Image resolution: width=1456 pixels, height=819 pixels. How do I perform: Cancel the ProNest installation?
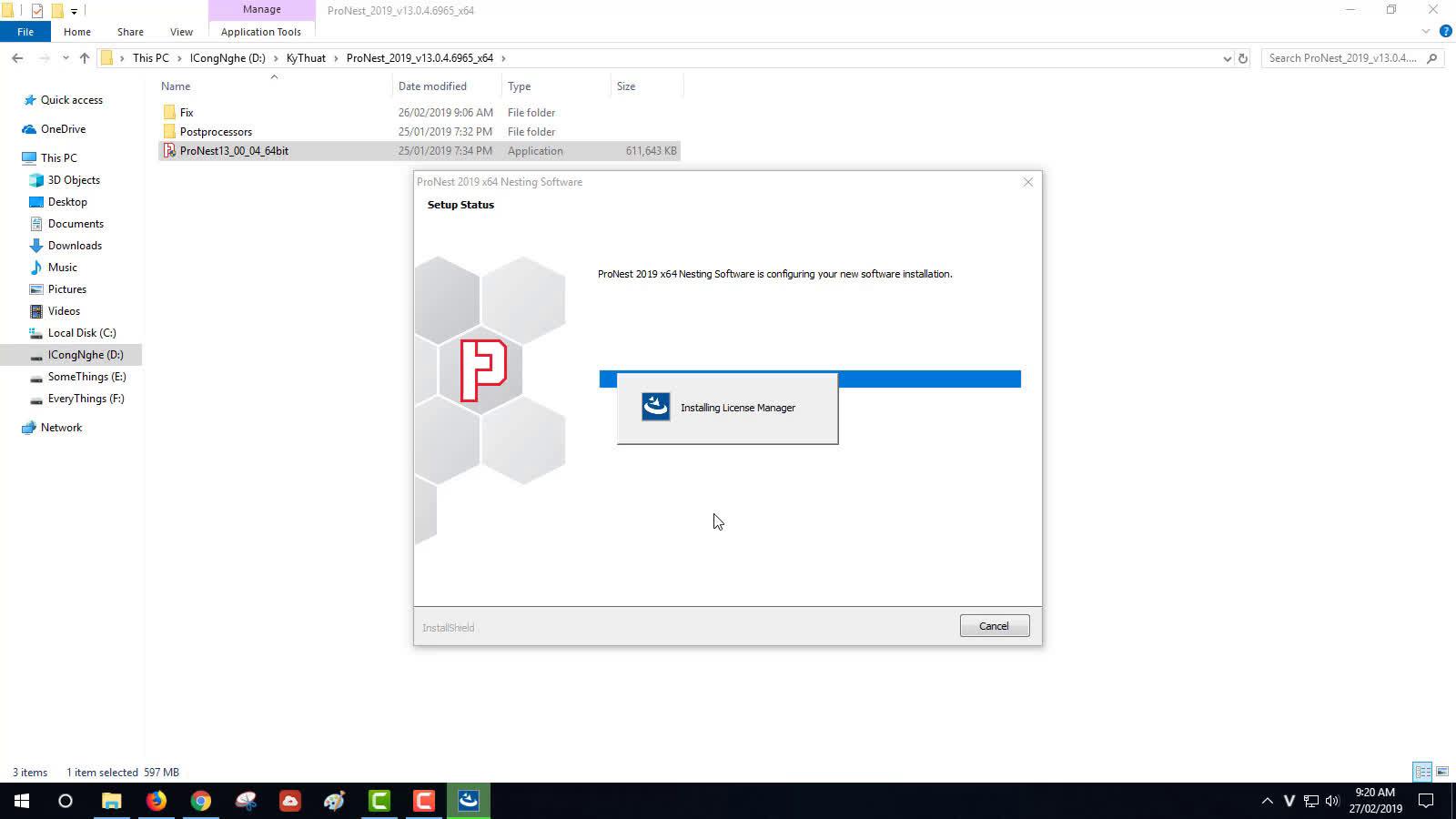pos(994,625)
